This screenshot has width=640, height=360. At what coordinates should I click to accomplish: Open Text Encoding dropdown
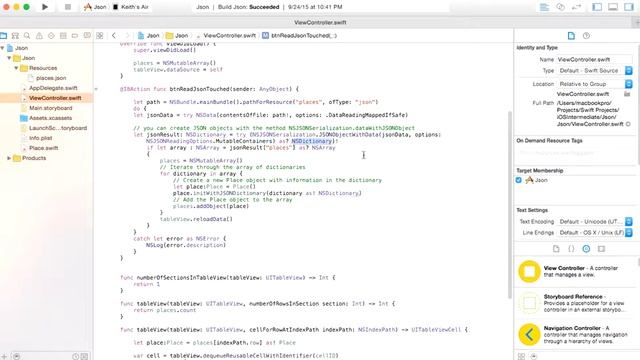click(594, 222)
